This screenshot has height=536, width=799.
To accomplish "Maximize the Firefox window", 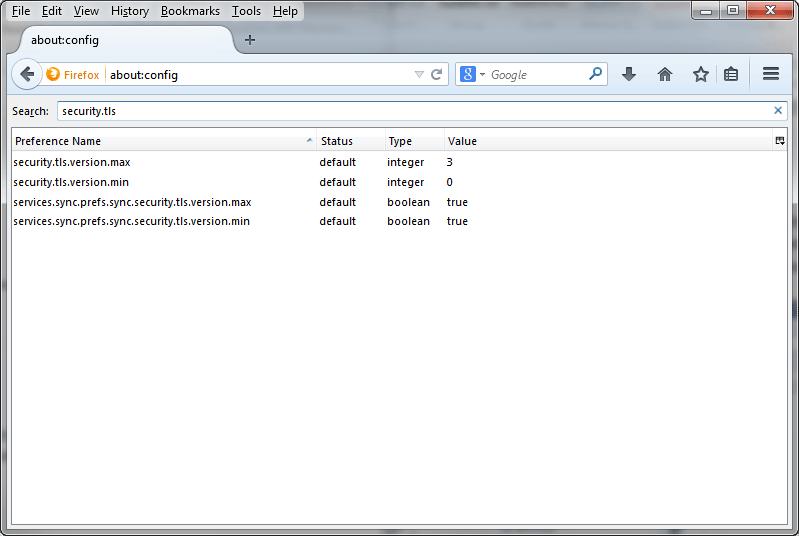I will (x=733, y=11).
